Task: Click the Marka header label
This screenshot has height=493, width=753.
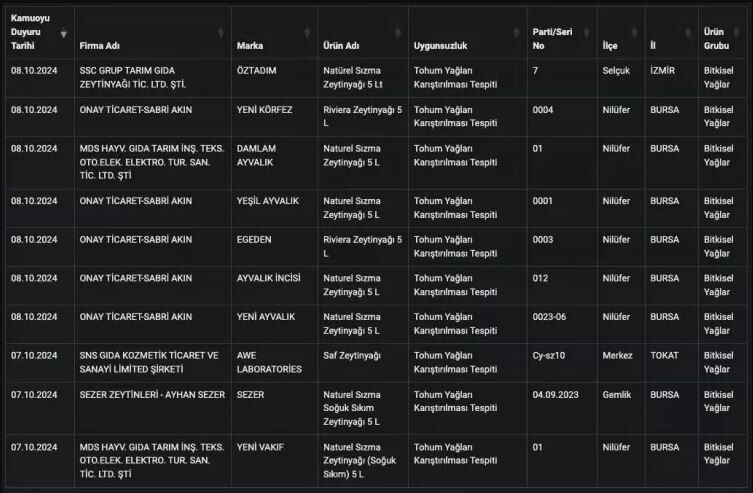Action: tap(250, 46)
